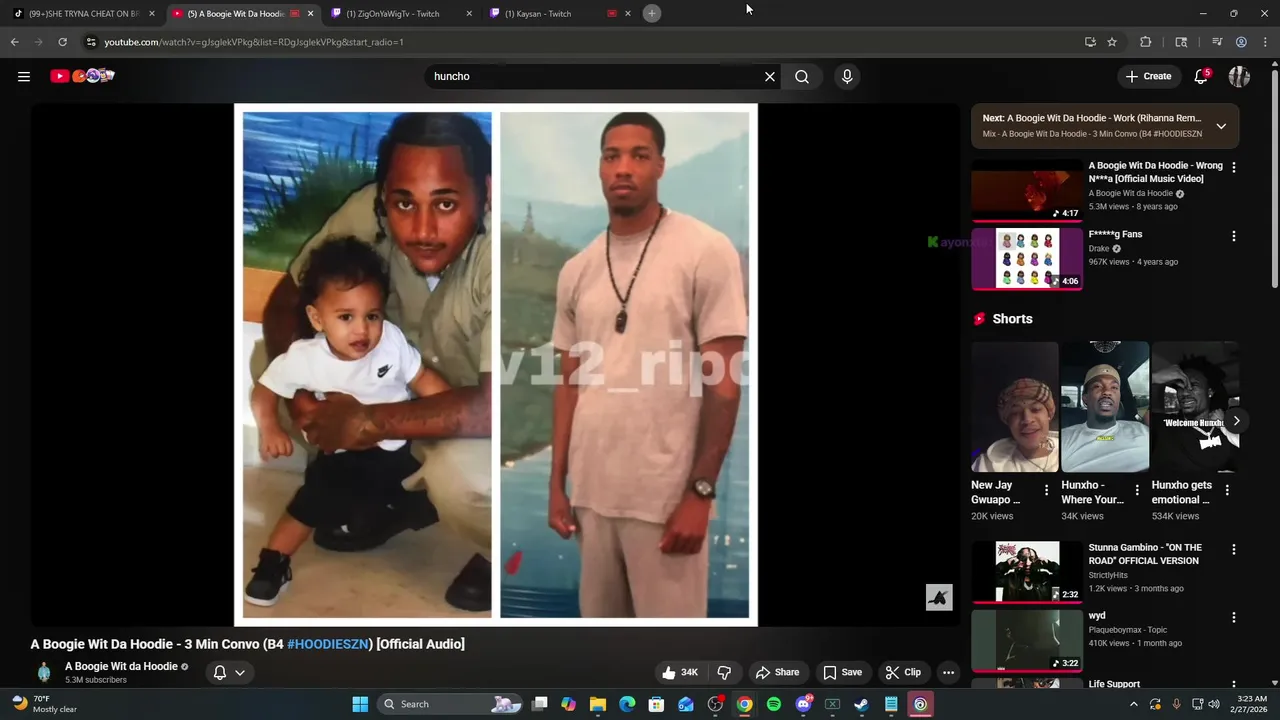Screen dimensions: 1280x720
Task: Open options for Wrong N***a video
Action: click(1233, 168)
